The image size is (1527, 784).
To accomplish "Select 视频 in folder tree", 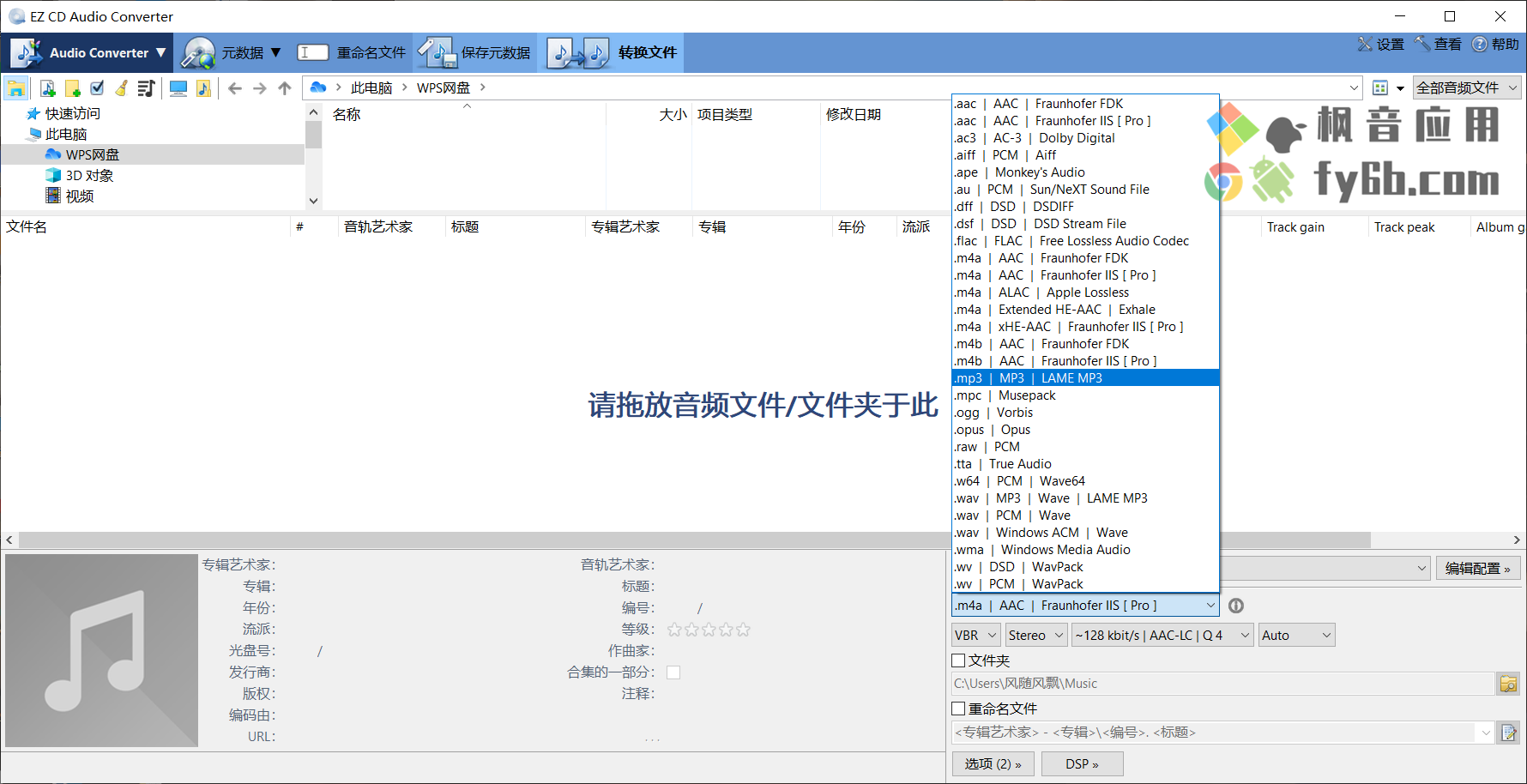I will tap(80, 196).
